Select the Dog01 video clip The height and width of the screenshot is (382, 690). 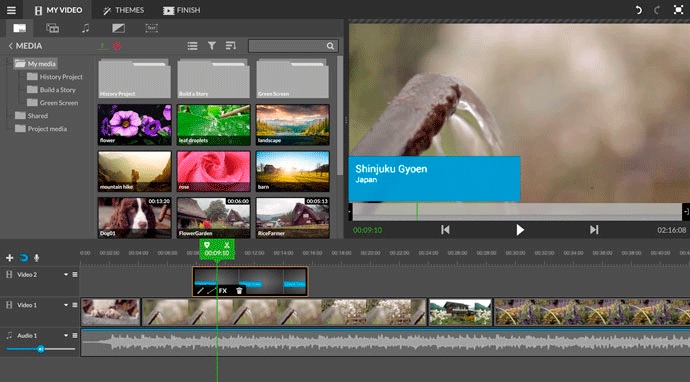[x=134, y=217]
